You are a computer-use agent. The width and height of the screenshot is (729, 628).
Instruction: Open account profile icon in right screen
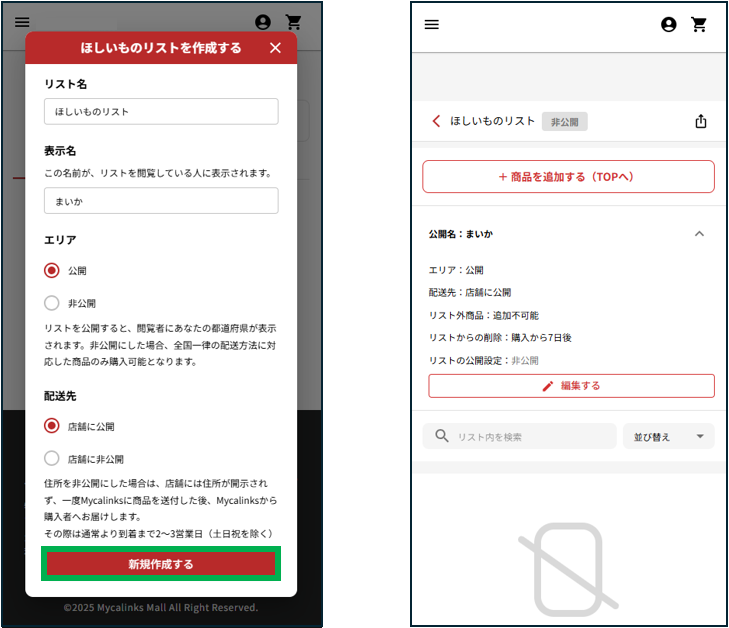click(669, 25)
